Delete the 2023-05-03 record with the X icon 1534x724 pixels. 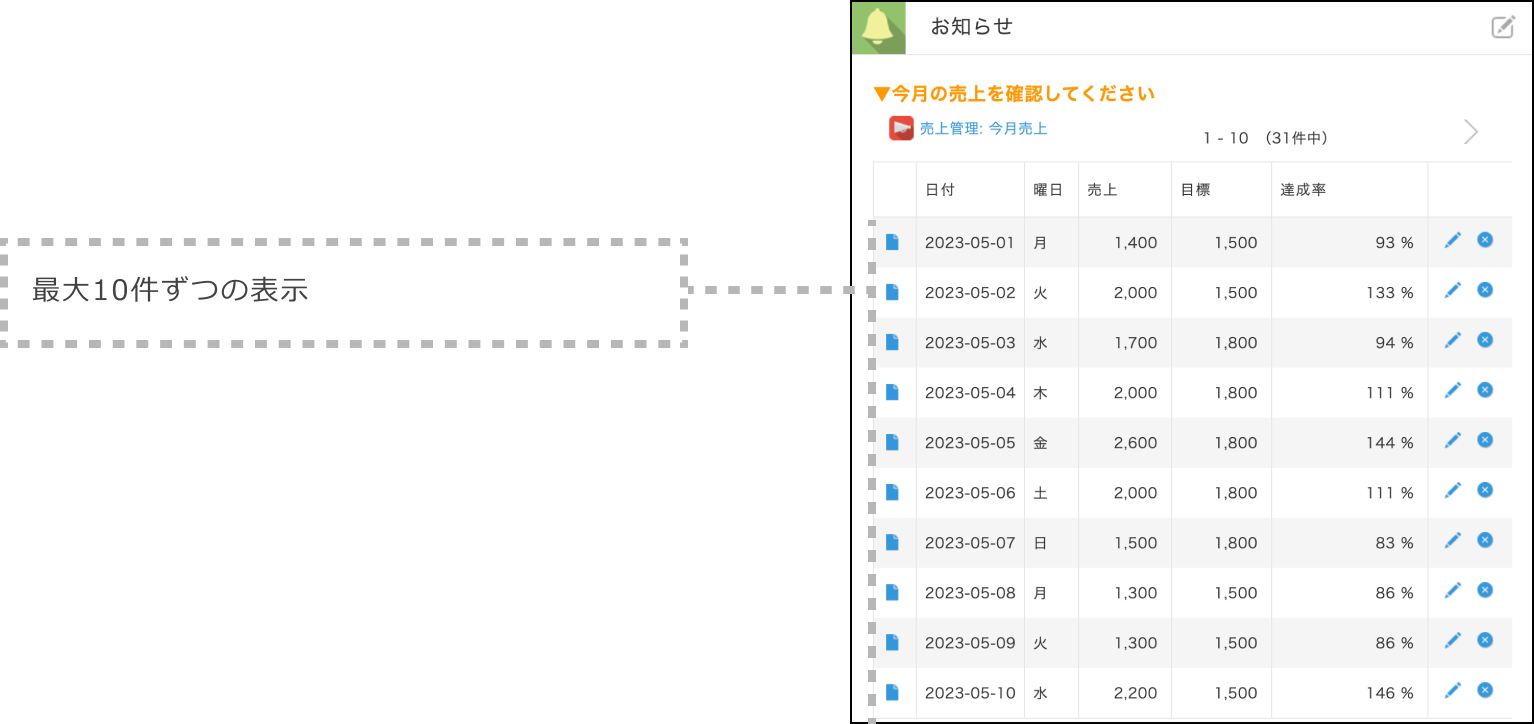pyautogui.click(x=1484, y=341)
